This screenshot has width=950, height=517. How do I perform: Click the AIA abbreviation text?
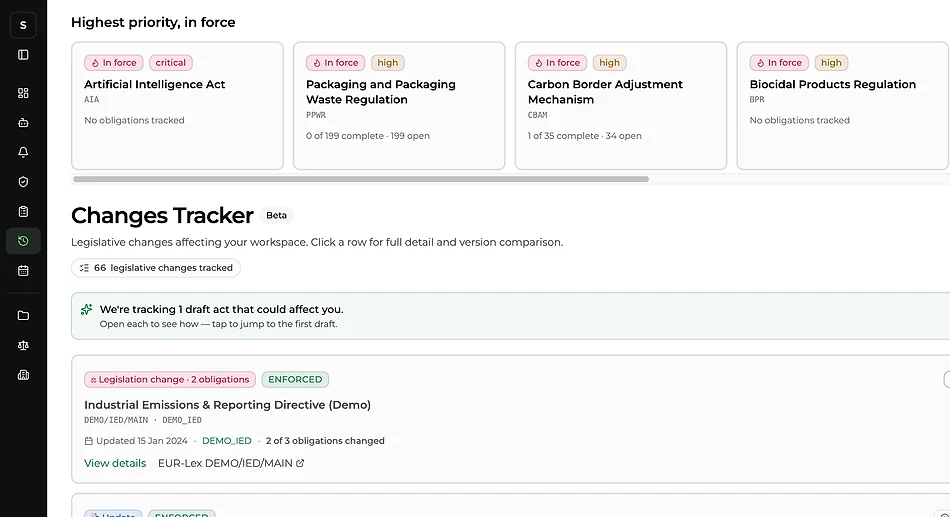tap(91, 99)
